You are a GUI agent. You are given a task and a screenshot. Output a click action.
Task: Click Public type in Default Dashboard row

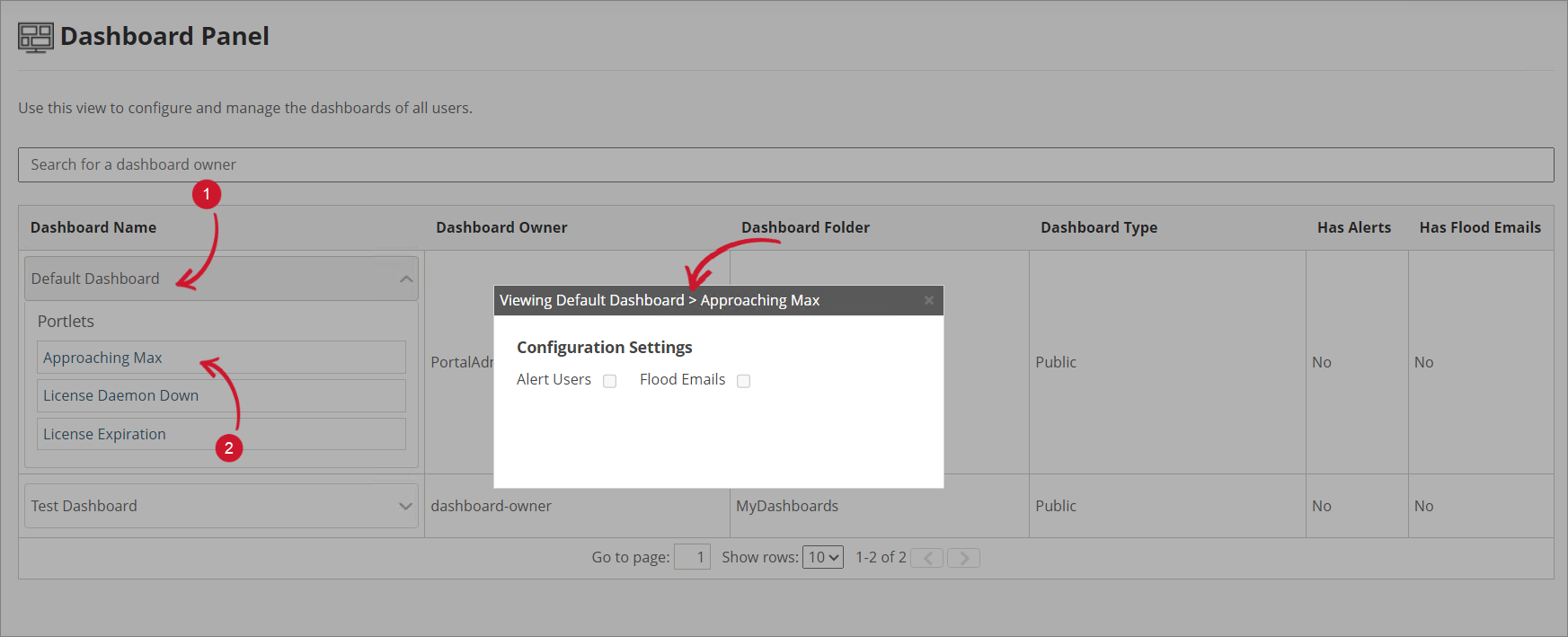coord(1056,362)
